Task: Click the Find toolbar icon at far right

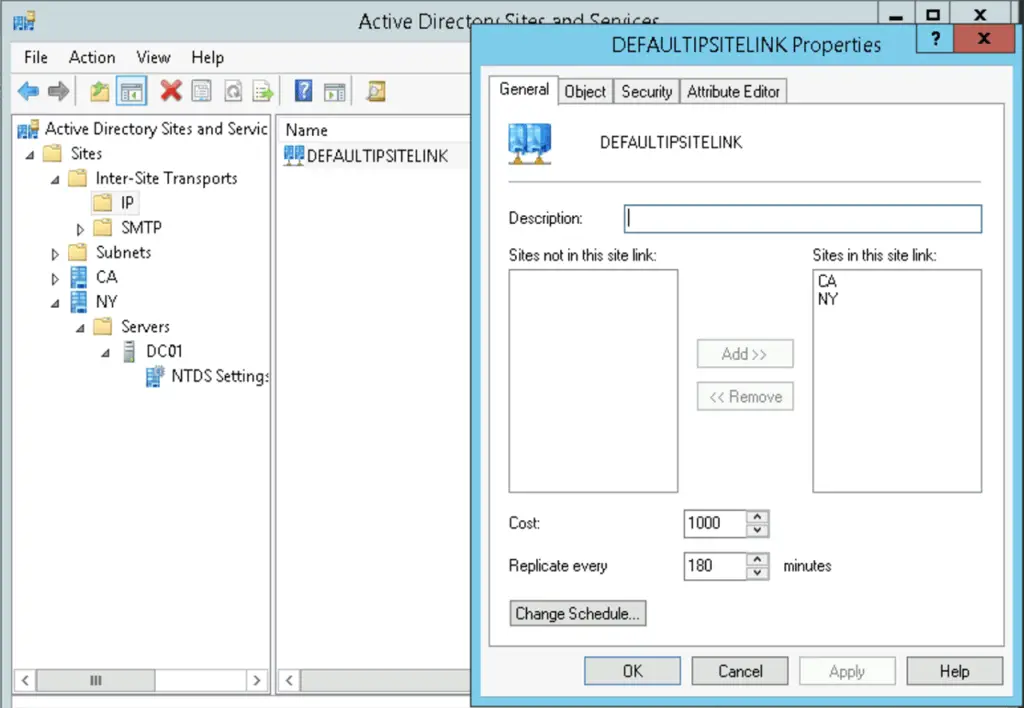Action: coord(376,91)
